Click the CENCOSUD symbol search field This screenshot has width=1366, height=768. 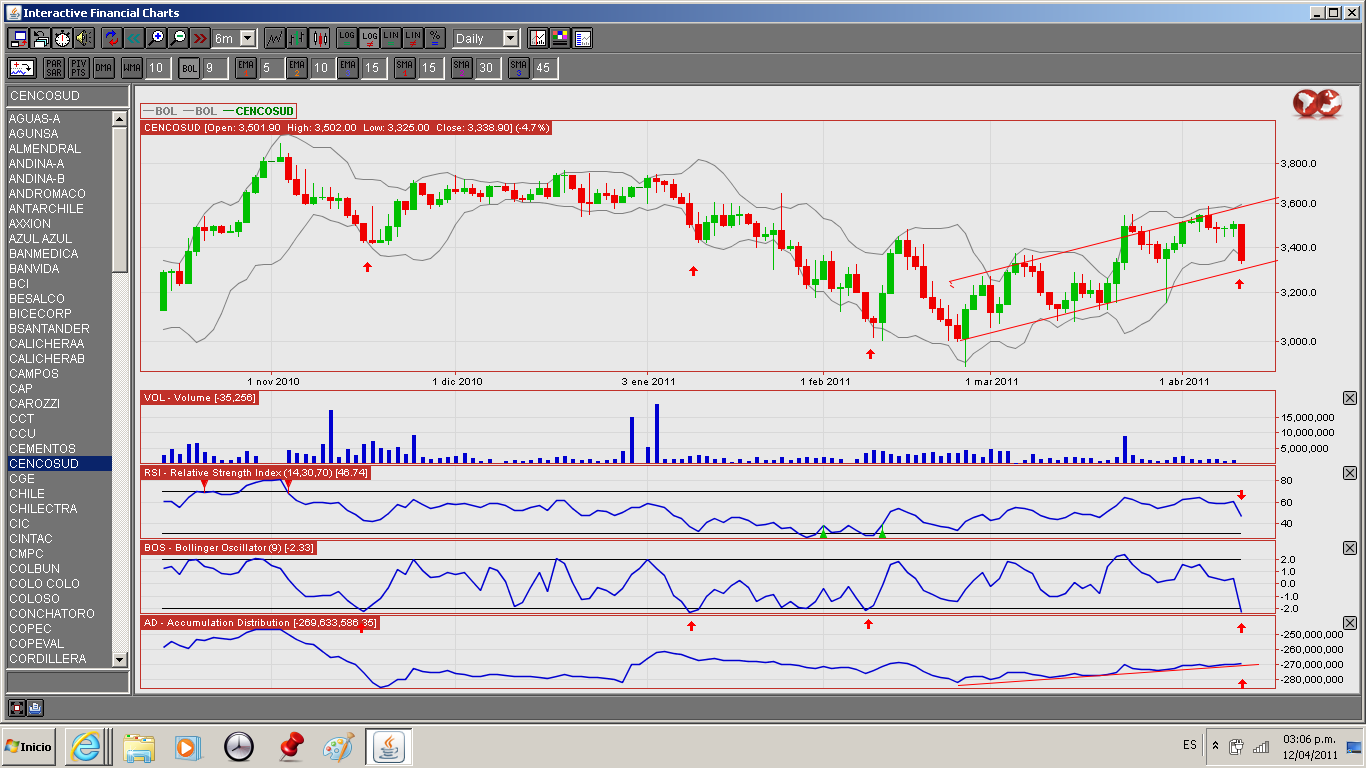click(68, 96)
